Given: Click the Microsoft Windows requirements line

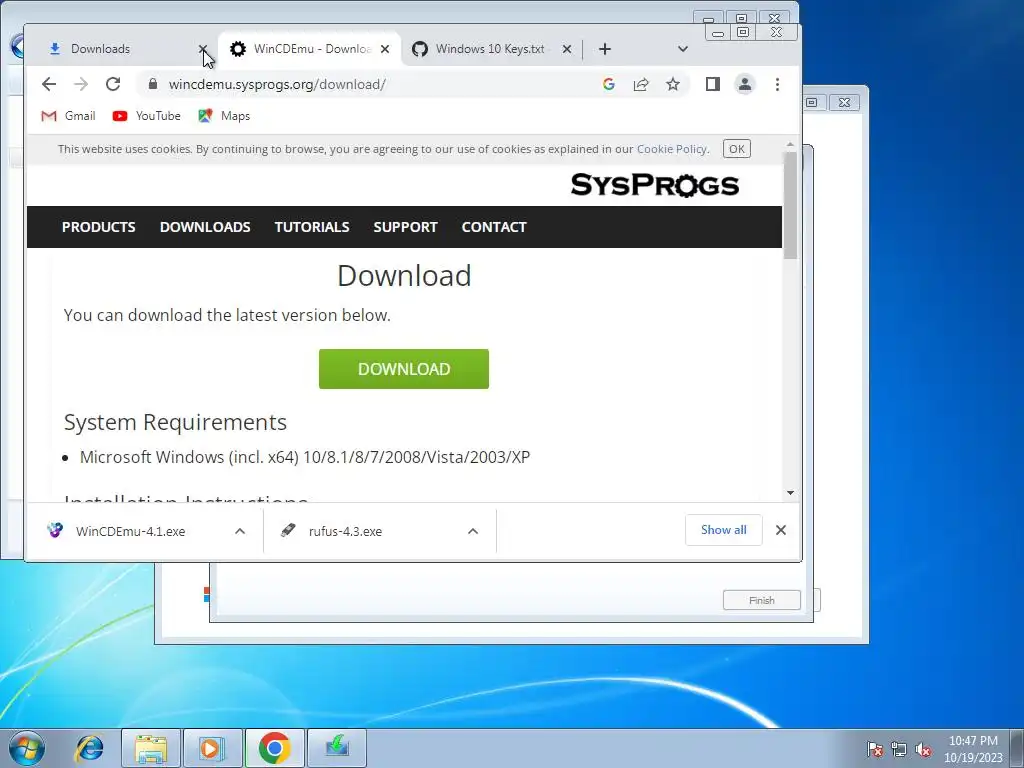Looking at the screenshot, I should [304, 456].
